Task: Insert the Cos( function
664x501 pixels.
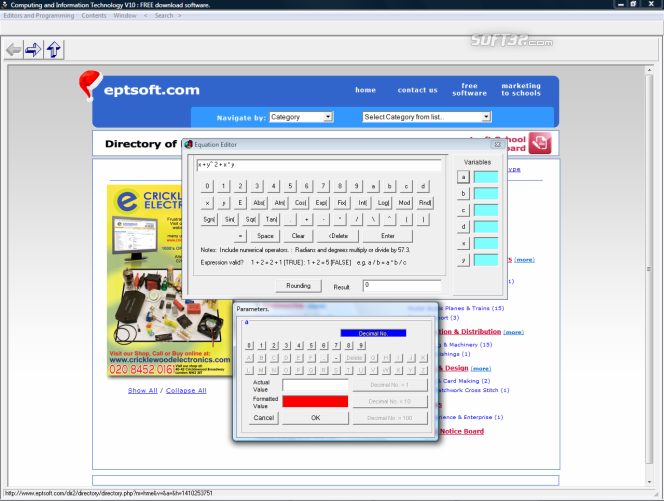Action: pos(300,203)
